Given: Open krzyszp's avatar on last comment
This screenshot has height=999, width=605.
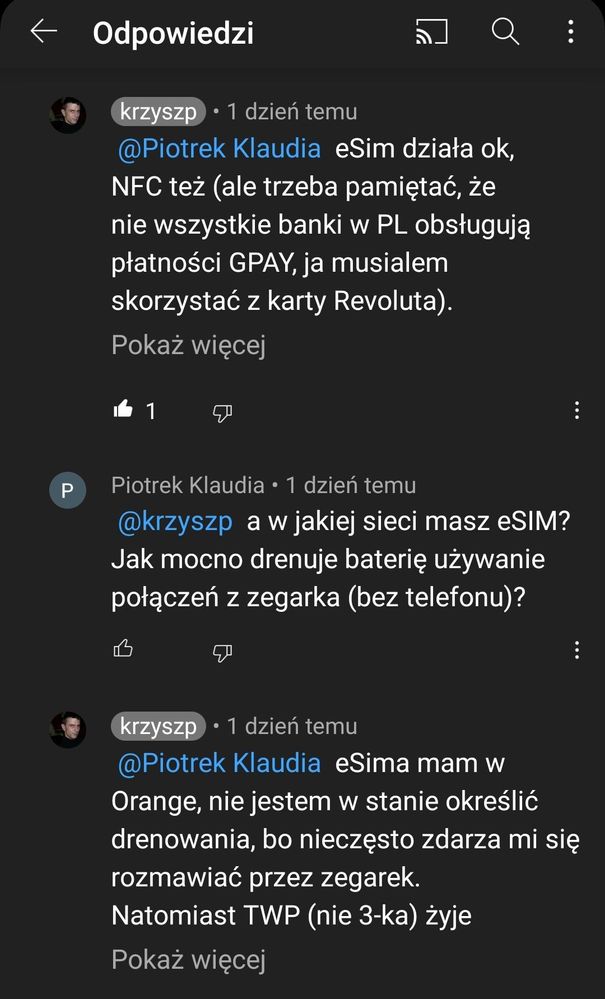Looking at the screenshot, I should pos(68,729).
